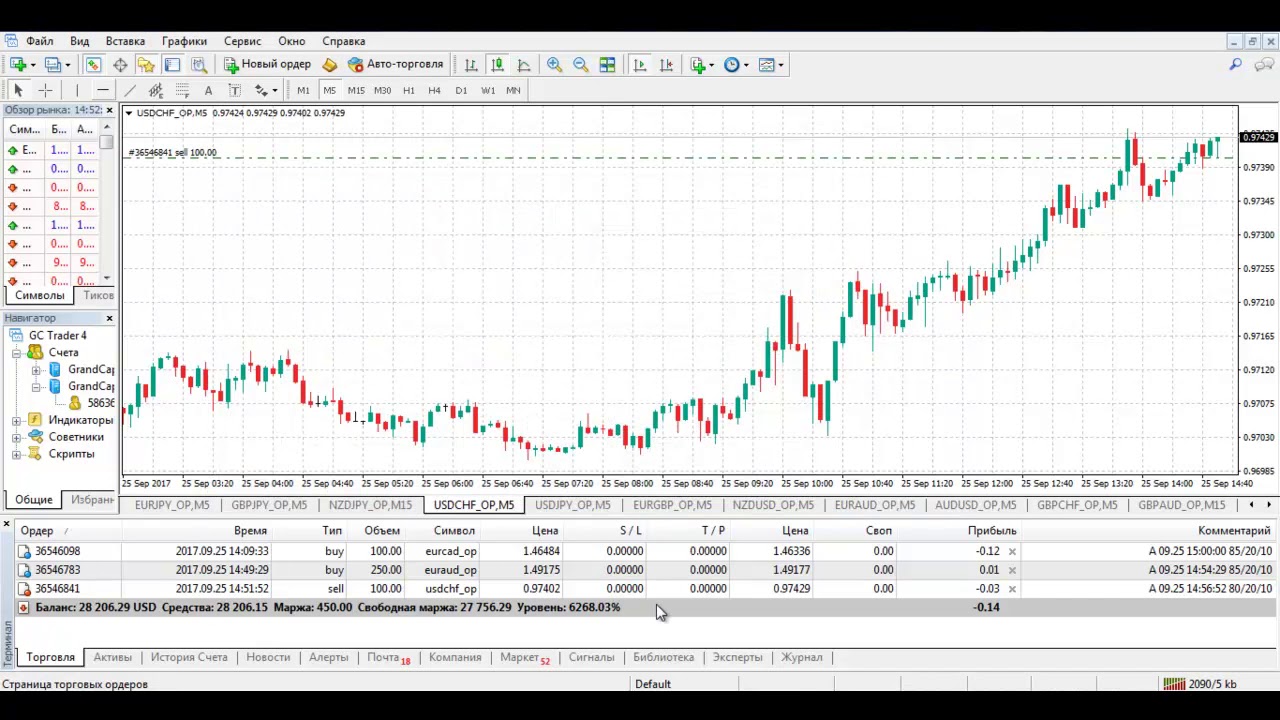Switch to Журнал terminal tab
The image size is (1280, 720).
click(x=802, y=657)
